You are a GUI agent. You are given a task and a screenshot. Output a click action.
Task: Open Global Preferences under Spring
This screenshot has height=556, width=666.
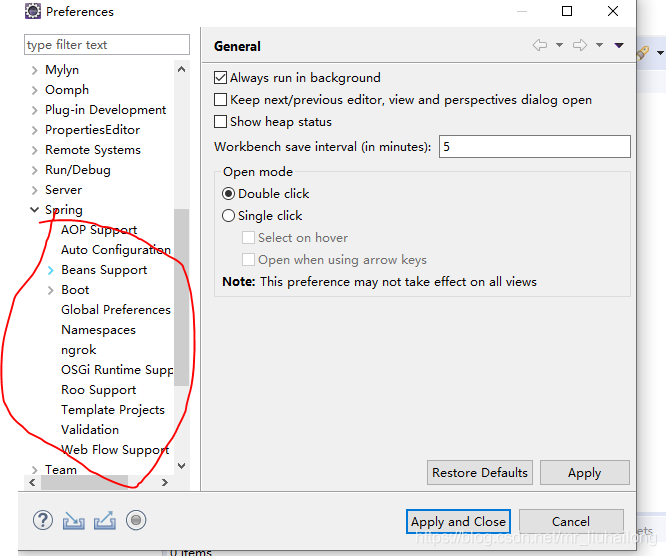[116, 310]
